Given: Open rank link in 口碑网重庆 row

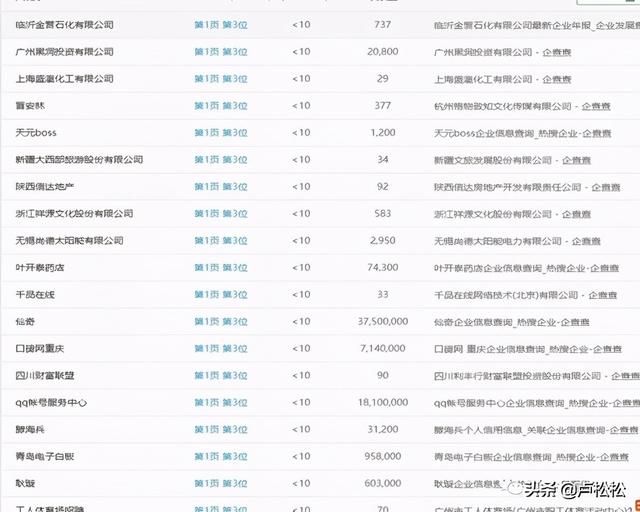Looking at the screenshot, I should [221, 349].
